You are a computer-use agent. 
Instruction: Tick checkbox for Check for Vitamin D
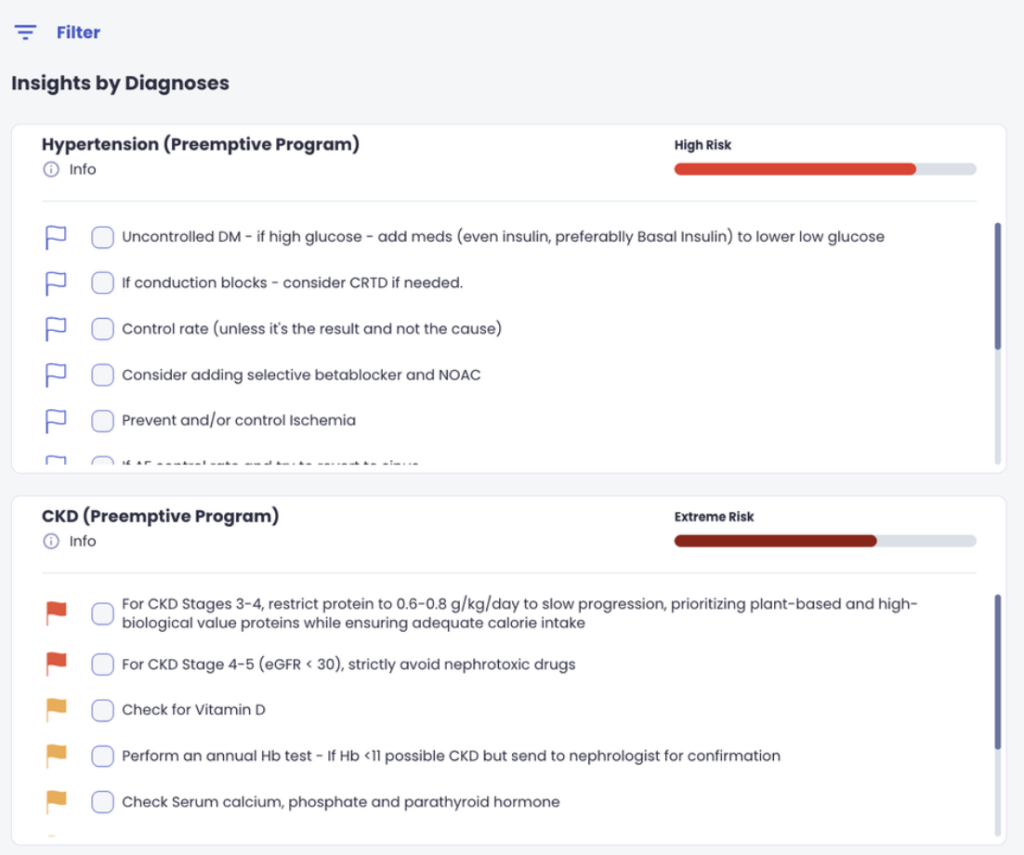103,710
